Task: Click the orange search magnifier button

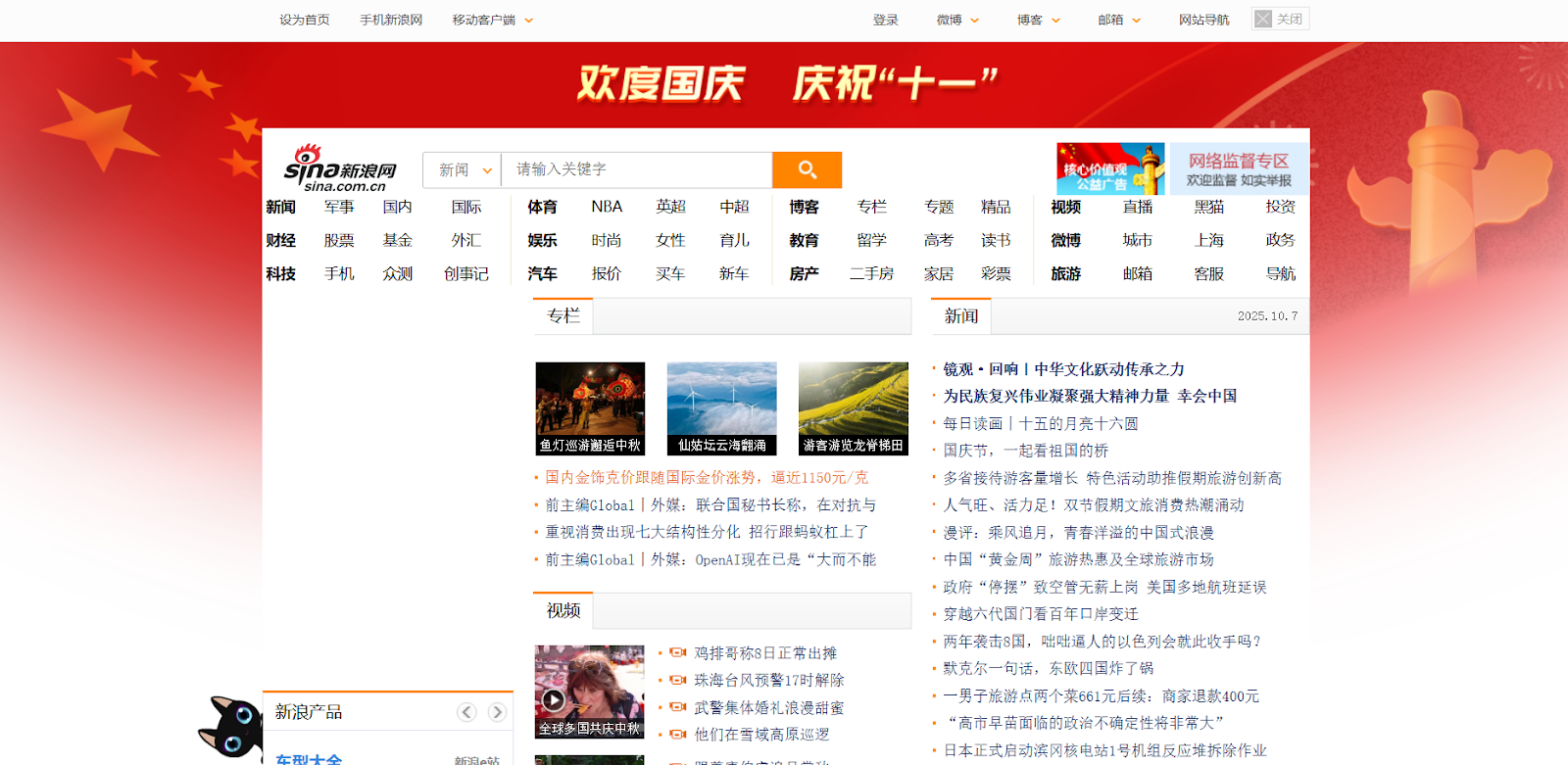Action: click(807, 169)
